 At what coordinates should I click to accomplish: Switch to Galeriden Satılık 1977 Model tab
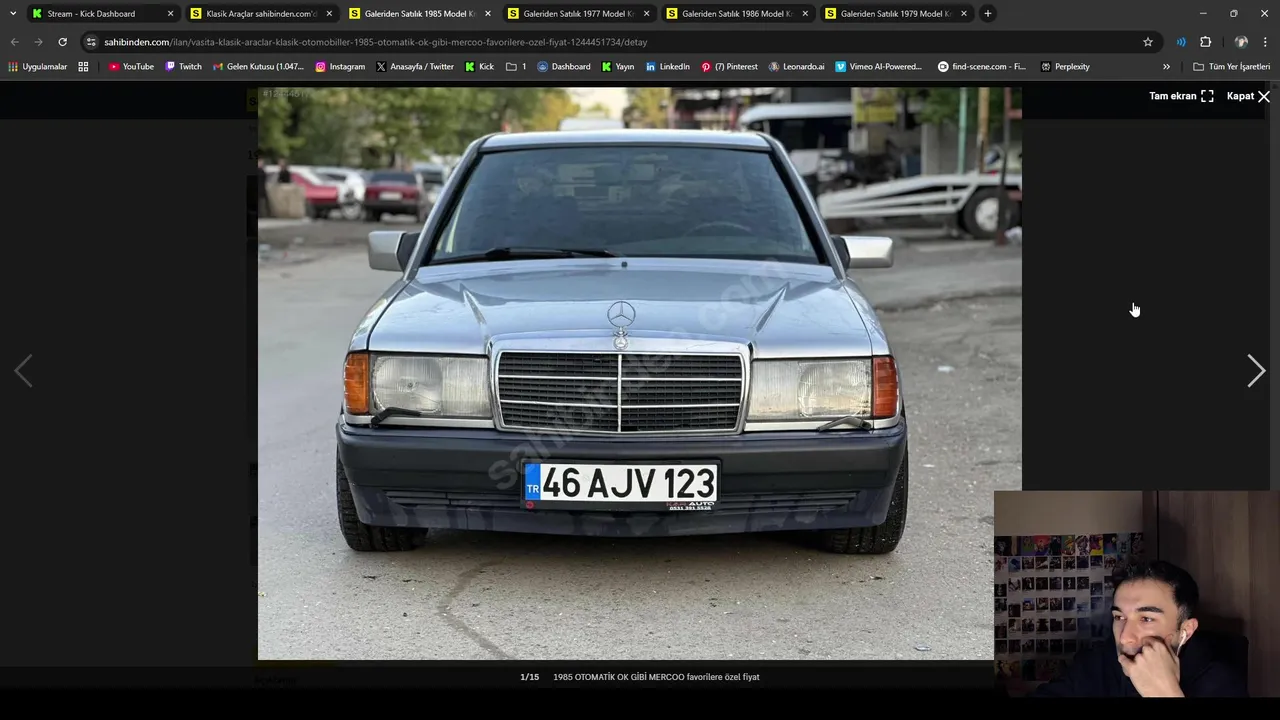577,14
